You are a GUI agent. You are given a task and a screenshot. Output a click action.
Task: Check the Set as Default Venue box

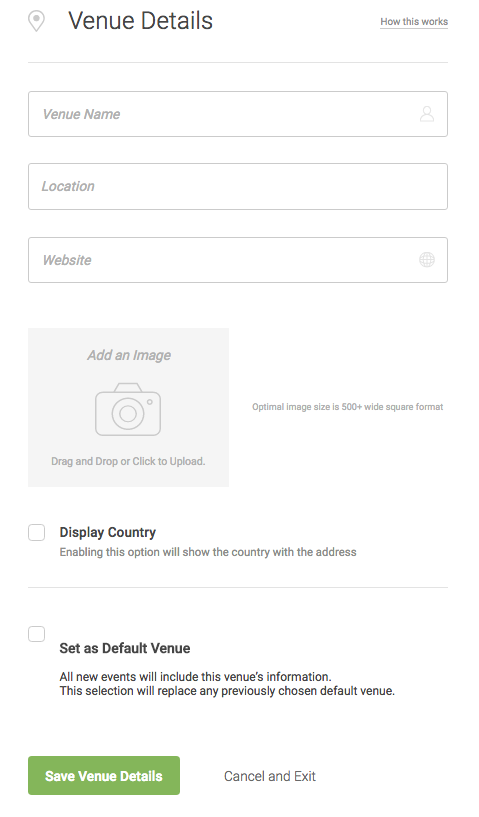click(x=36, y=634)
